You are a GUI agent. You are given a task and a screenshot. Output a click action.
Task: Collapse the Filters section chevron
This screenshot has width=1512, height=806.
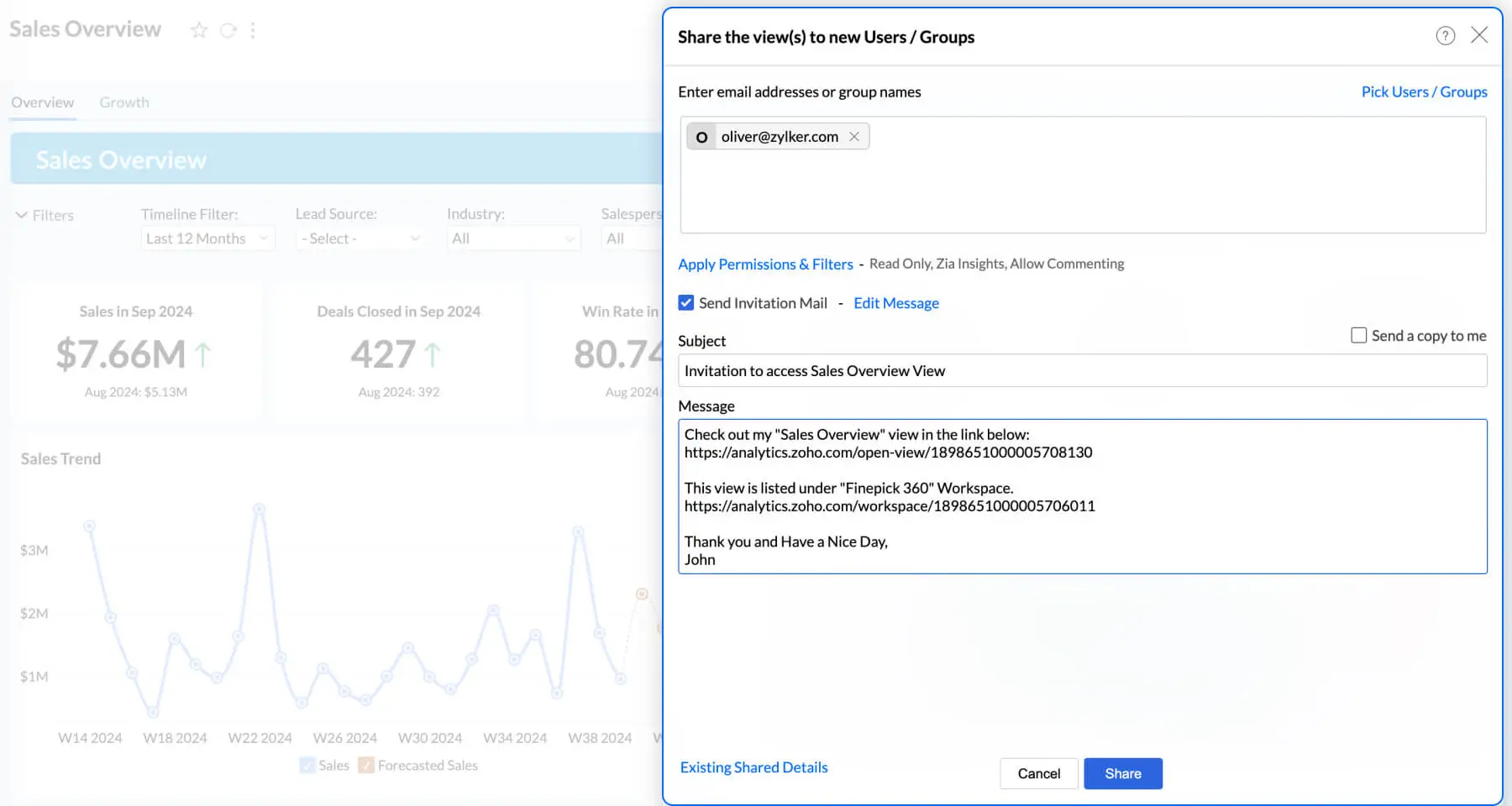click(22, 215)
